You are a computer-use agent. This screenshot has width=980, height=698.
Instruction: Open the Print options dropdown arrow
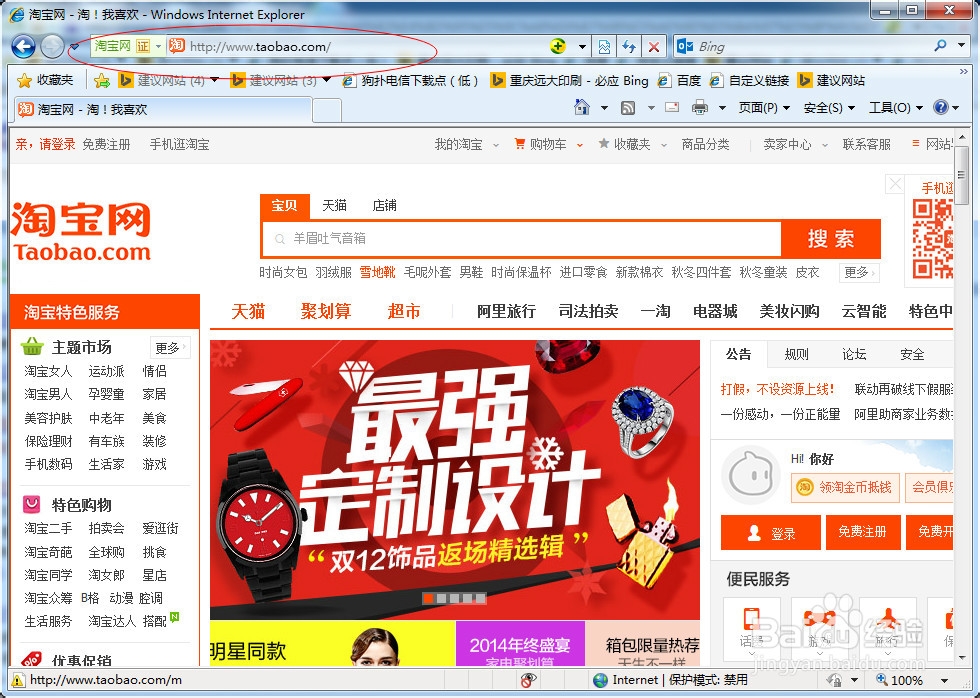click(722, 108)
